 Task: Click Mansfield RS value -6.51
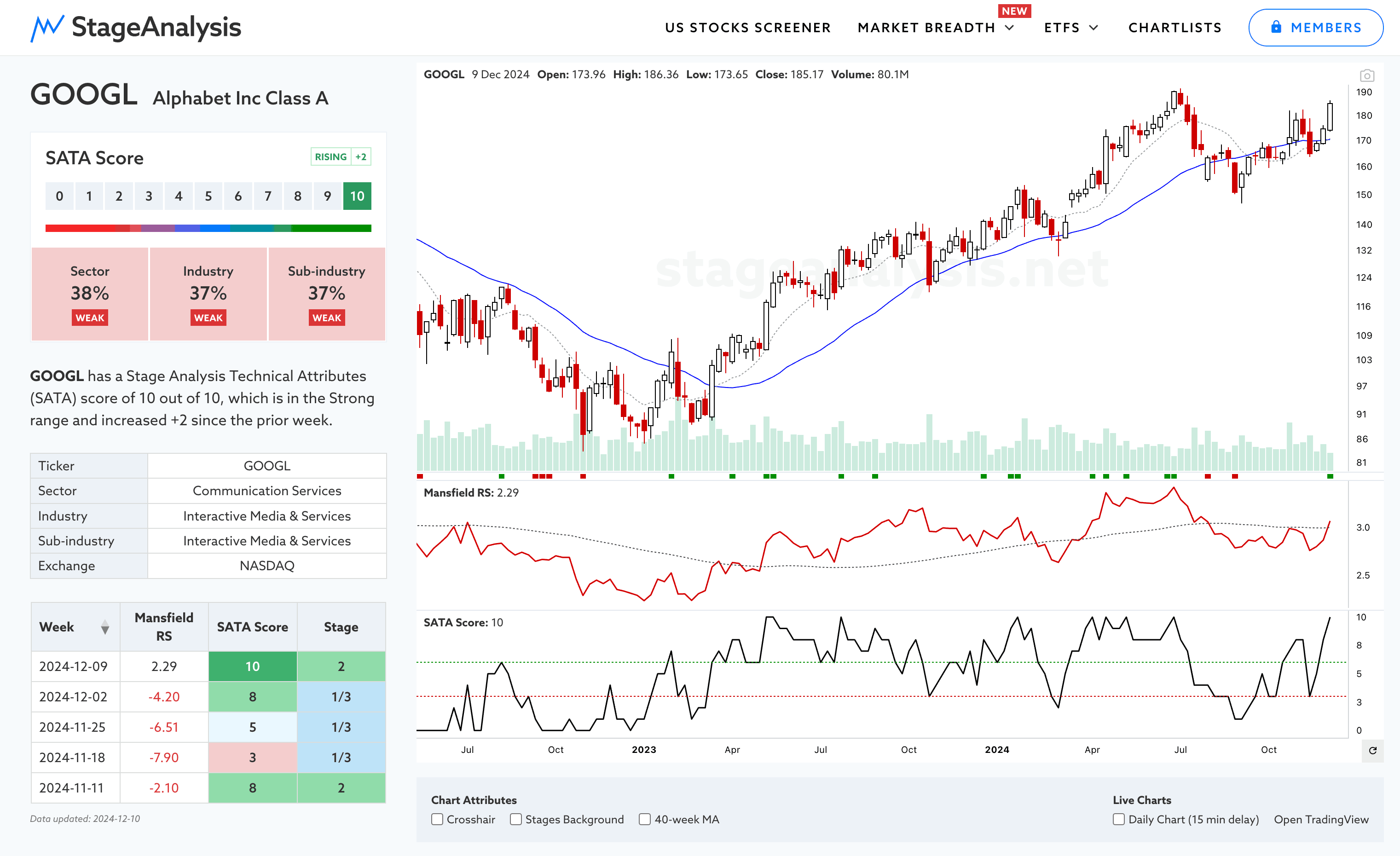[x=164, y=727]
